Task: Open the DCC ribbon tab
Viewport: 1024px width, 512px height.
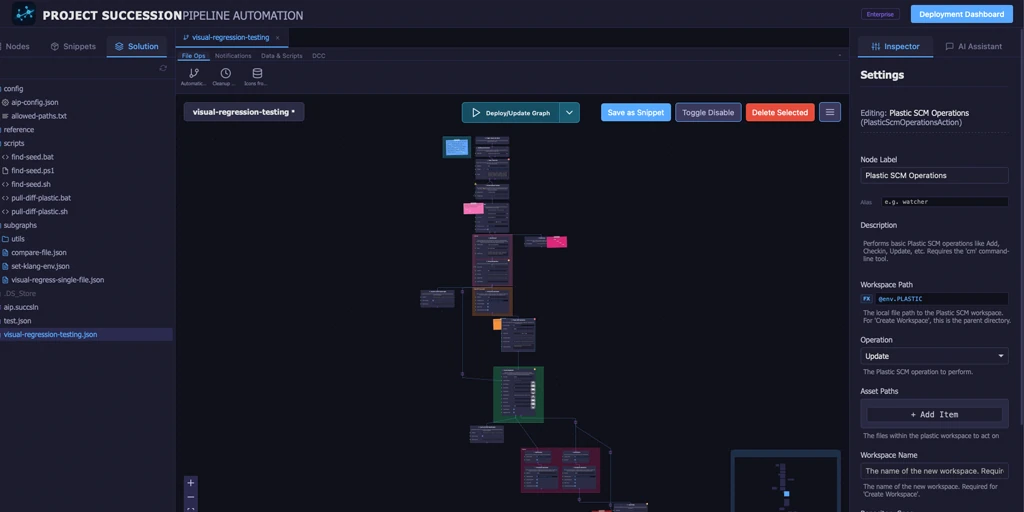Action: point(319,56)
